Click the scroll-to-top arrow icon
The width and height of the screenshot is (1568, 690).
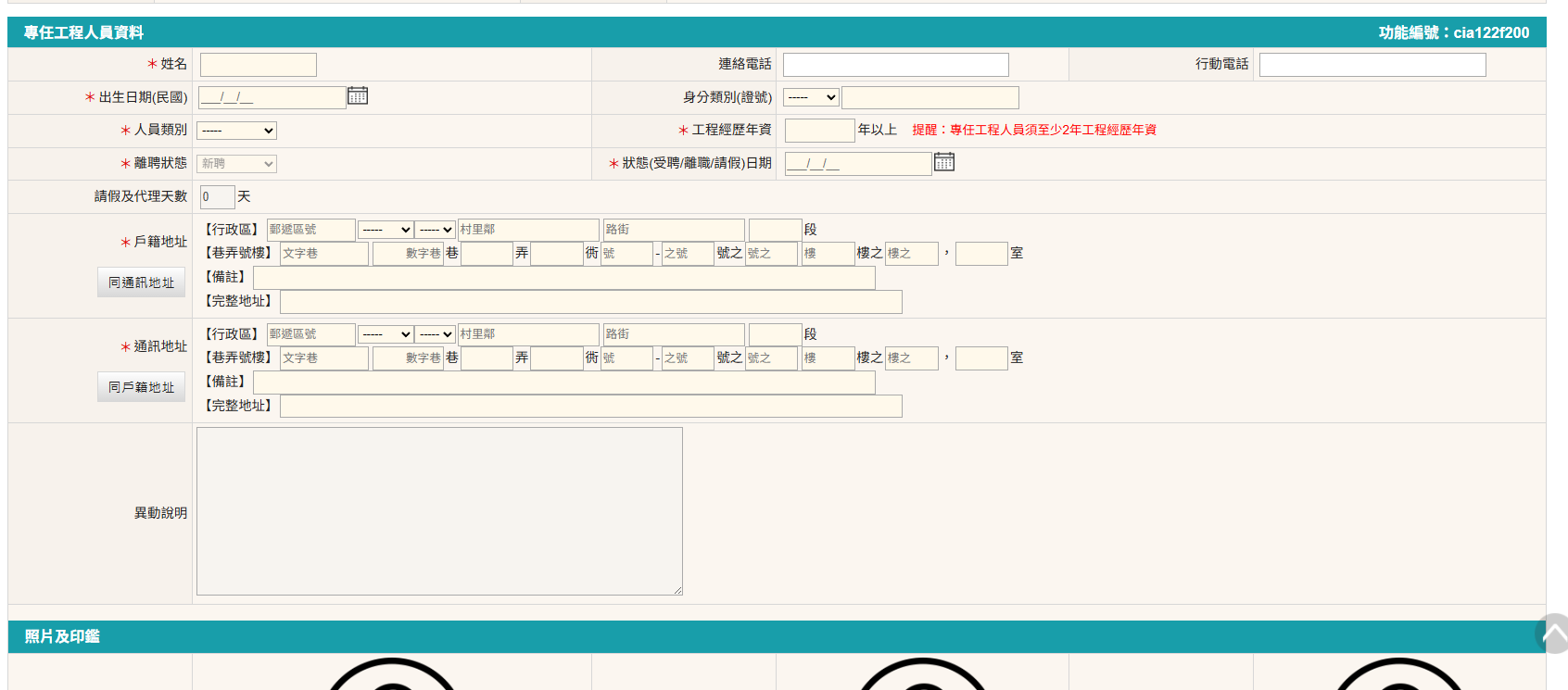click(1552, 634)
